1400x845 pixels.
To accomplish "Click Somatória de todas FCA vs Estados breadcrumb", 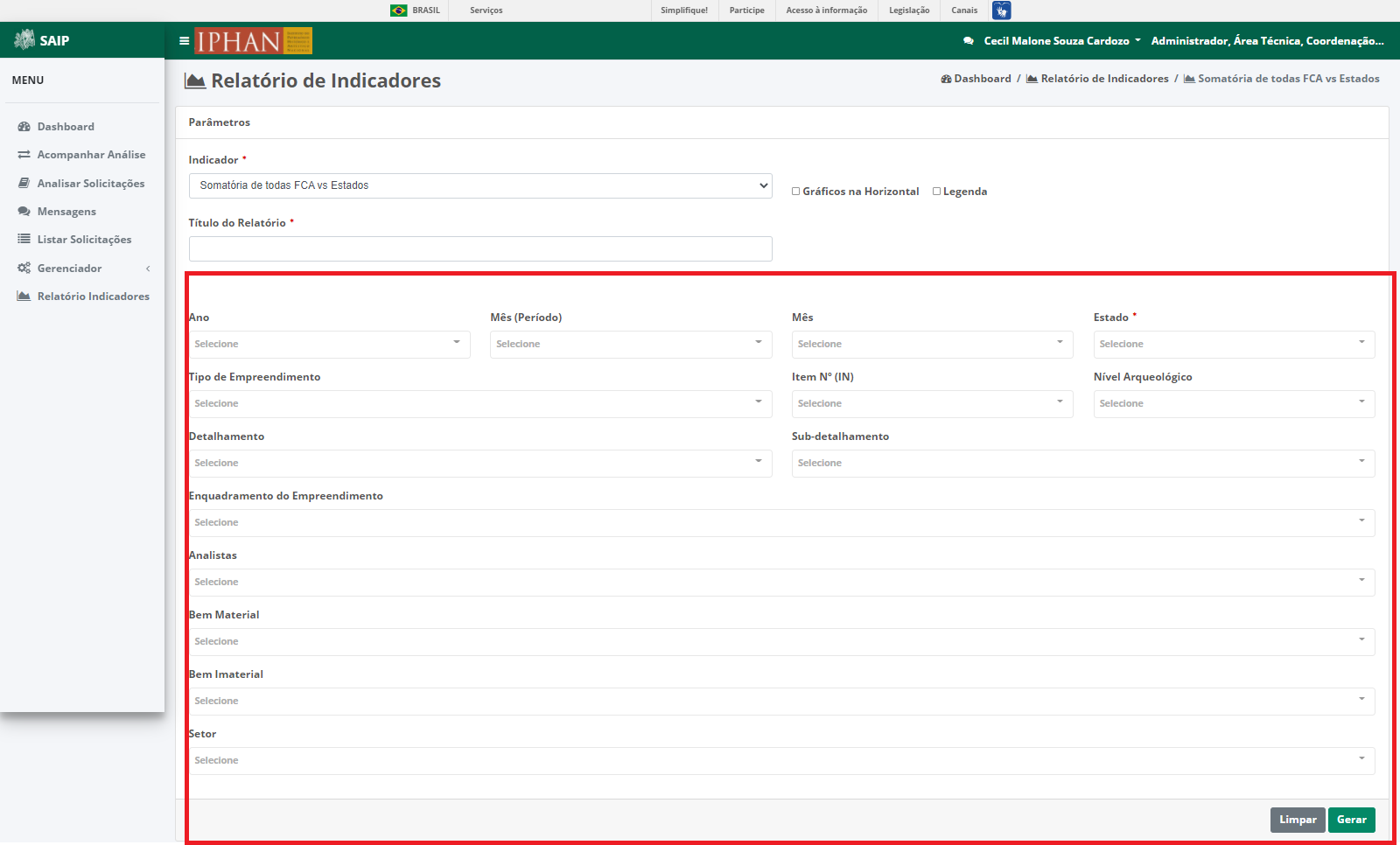I will pyautogui.click(x=1282, y=79).
